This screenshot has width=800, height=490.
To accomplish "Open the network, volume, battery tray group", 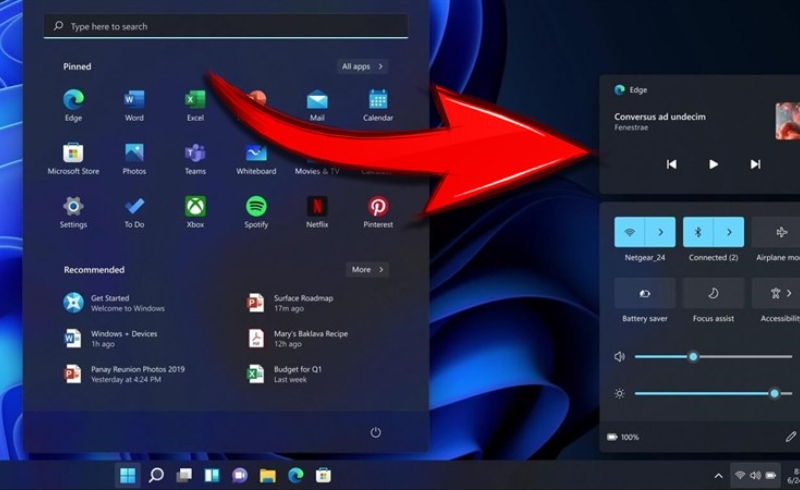I will tap(755, 476).
